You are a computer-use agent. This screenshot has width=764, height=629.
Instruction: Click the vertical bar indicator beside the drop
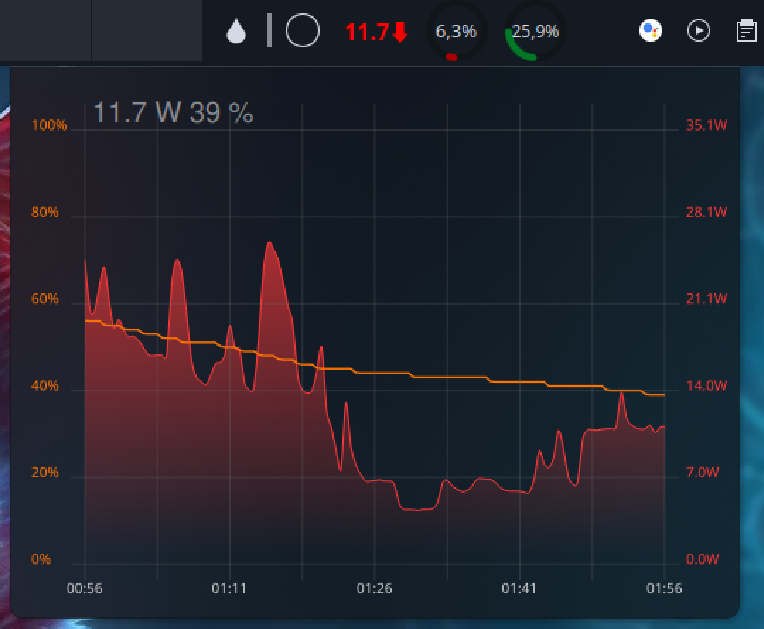click(x=269, y=30)
